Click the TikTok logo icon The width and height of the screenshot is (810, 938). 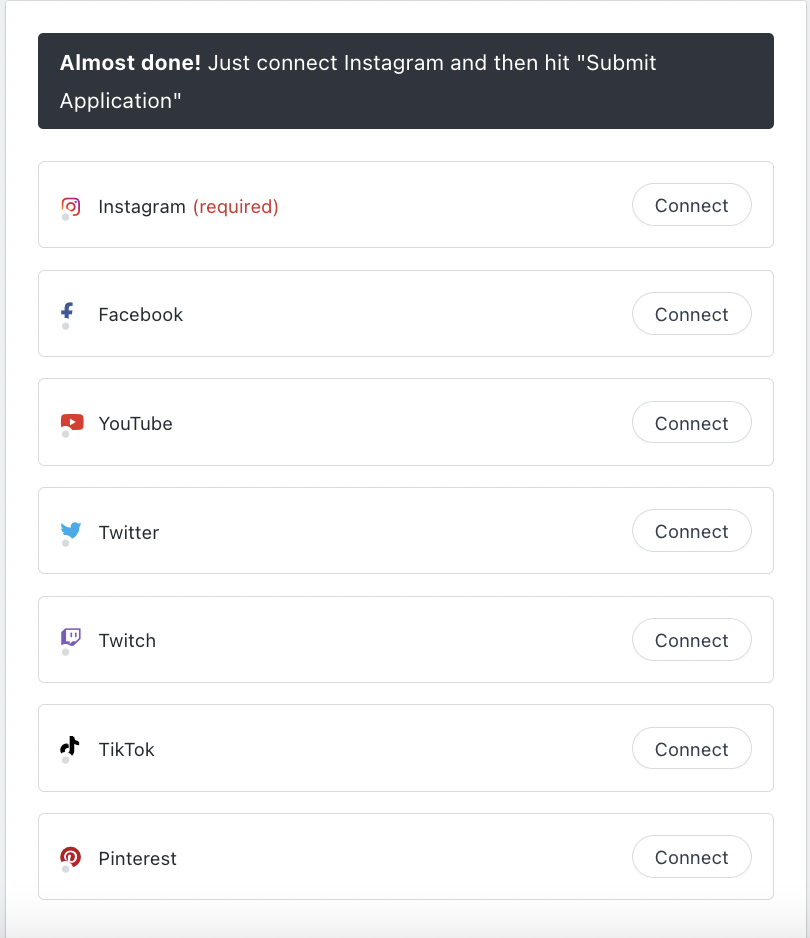click(x=69, y=746)
